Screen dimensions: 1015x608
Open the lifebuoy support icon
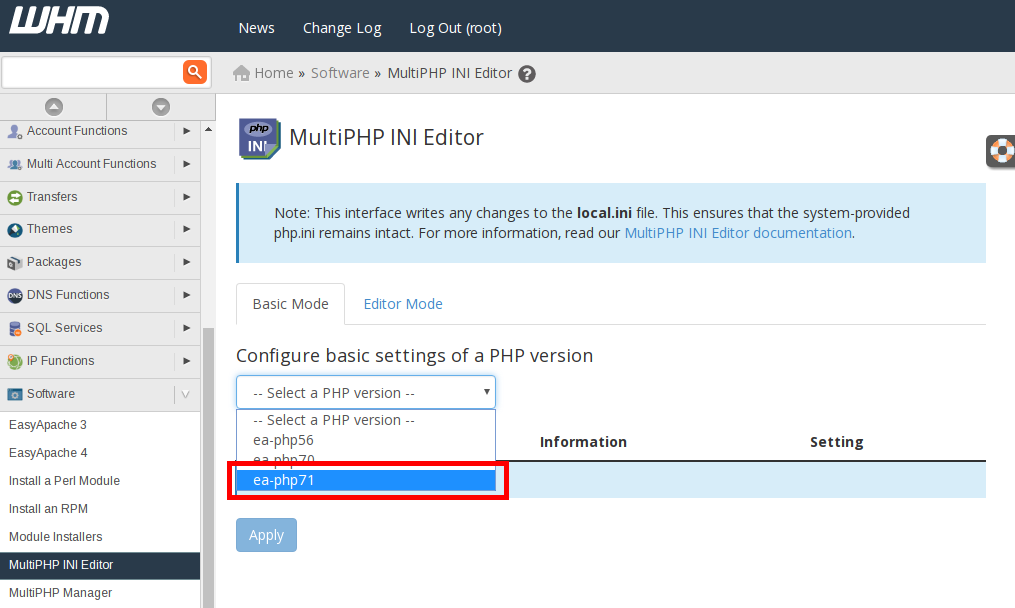click(1001, 152)
